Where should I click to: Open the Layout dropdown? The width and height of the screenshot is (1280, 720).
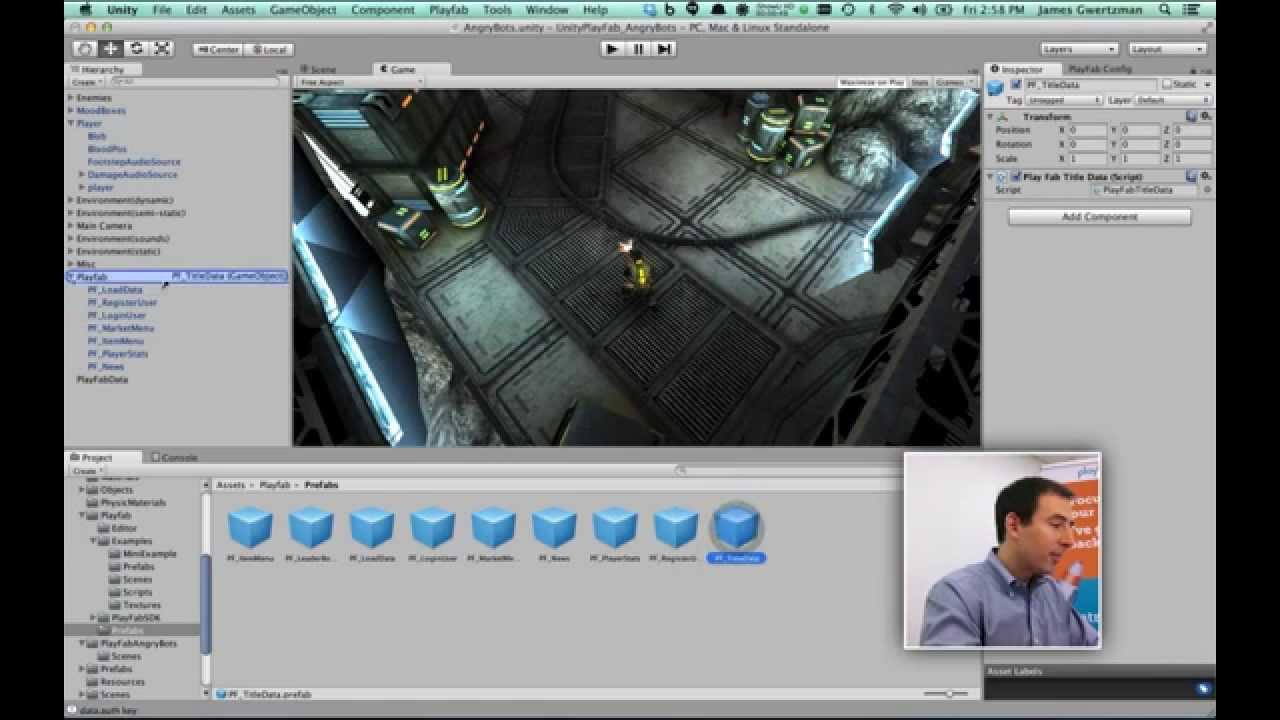tap(1167, 49)
